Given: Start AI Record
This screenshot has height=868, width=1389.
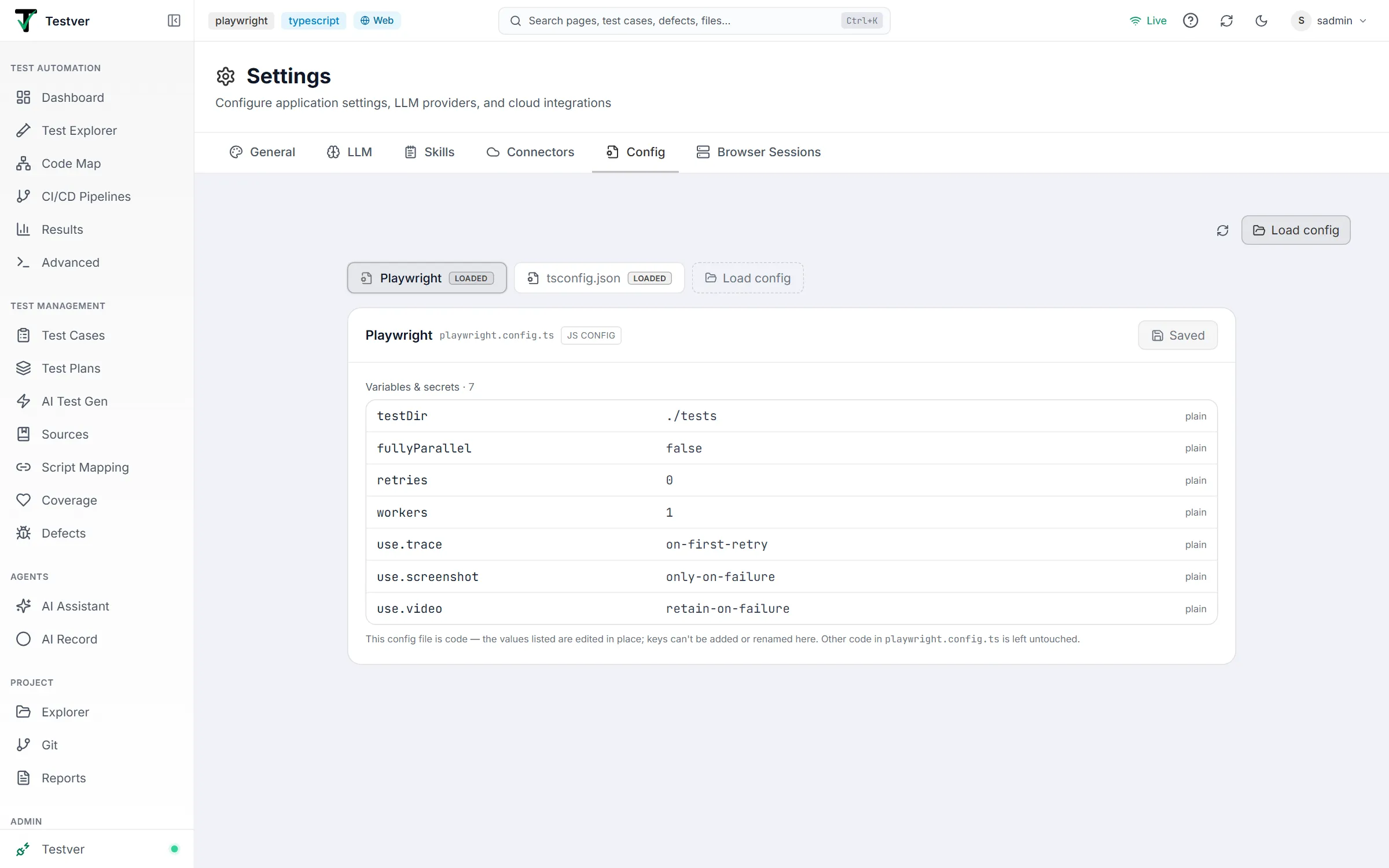Looking at the screenshot, I should point(97,639).
